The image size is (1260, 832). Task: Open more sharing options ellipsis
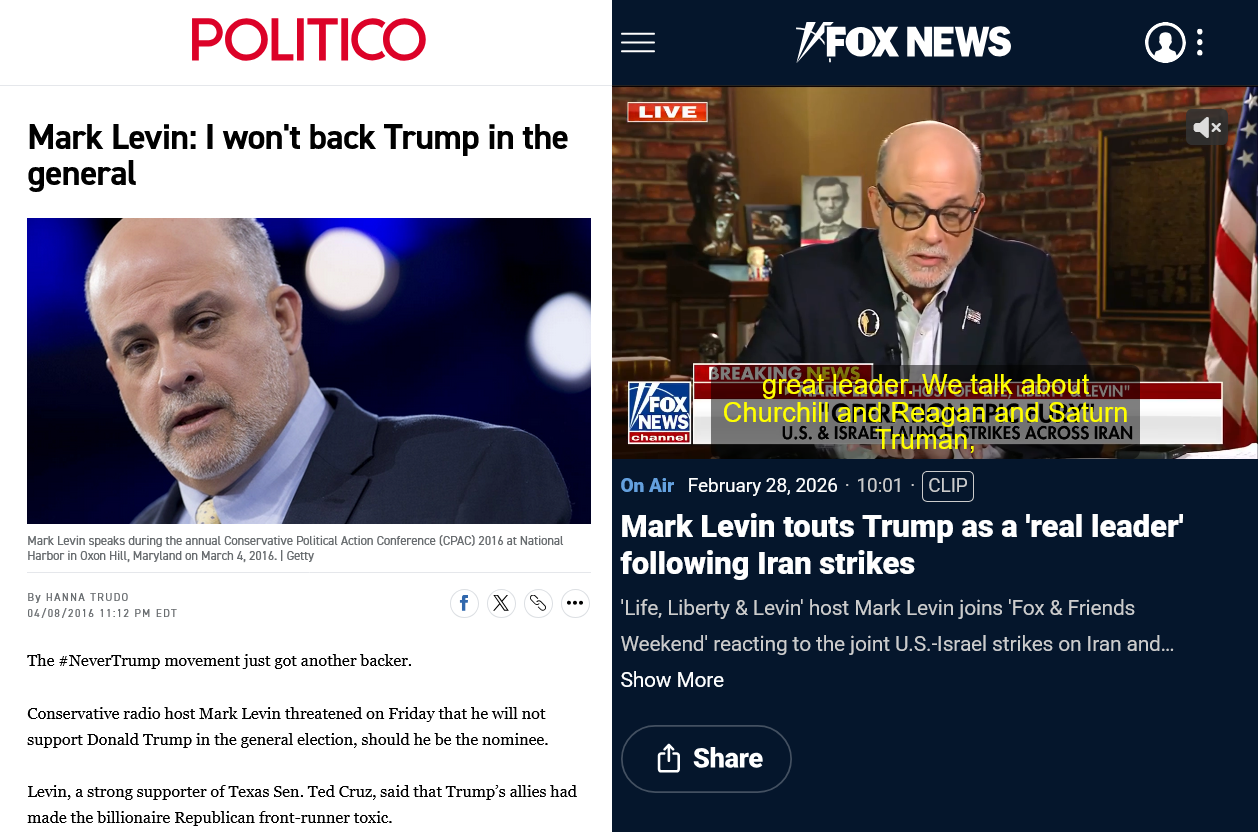(x=575, y=603)
